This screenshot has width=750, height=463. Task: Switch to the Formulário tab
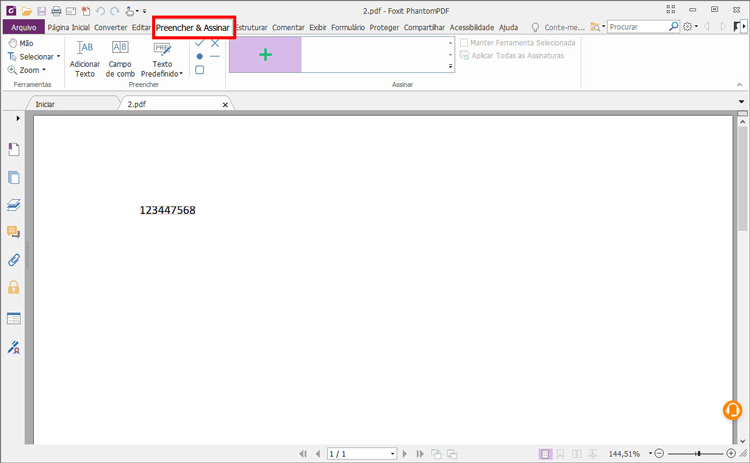[348, 27]
